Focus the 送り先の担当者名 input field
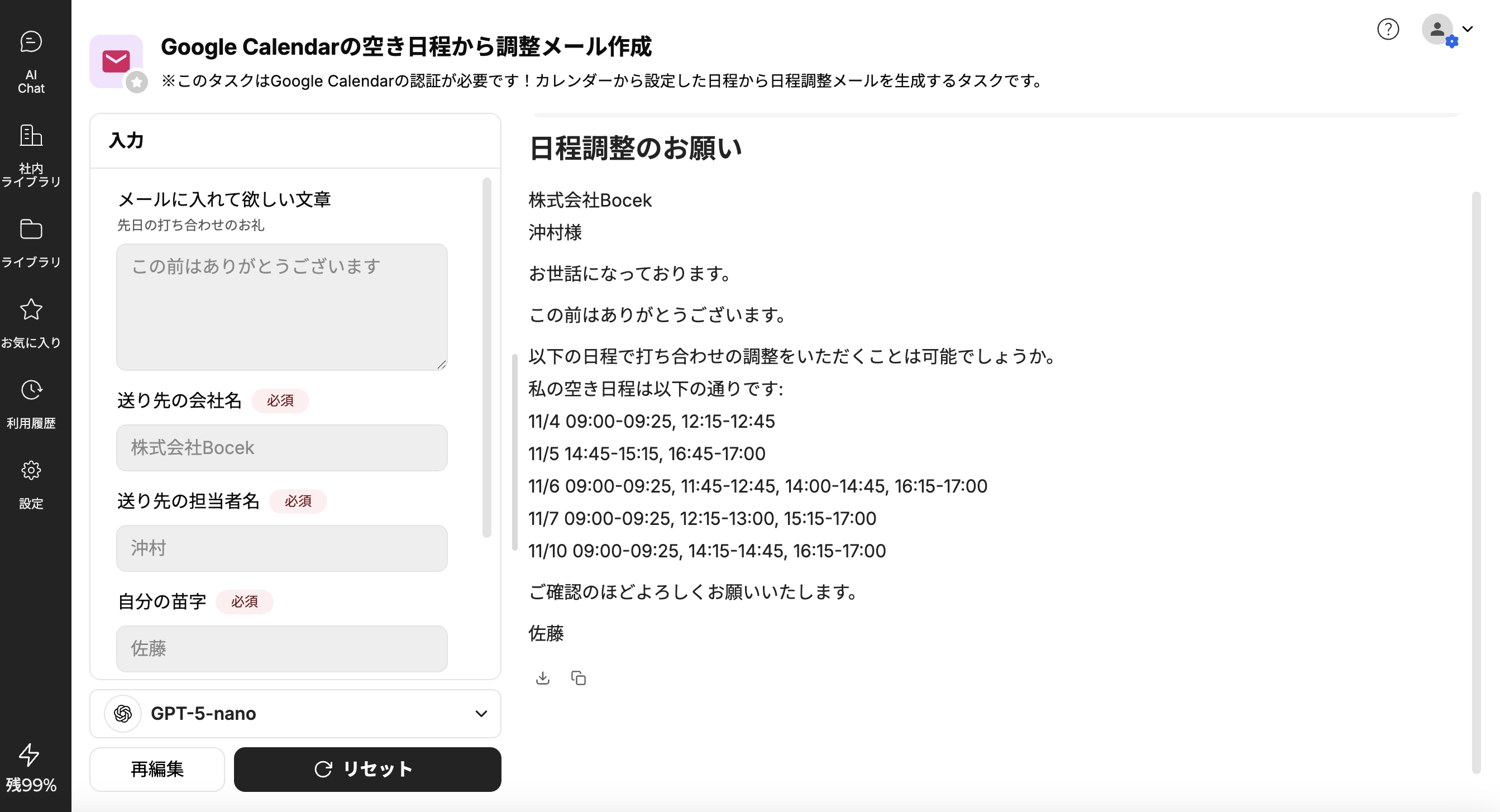Viewport: 1500px width, 812px height. pos(282,548)
